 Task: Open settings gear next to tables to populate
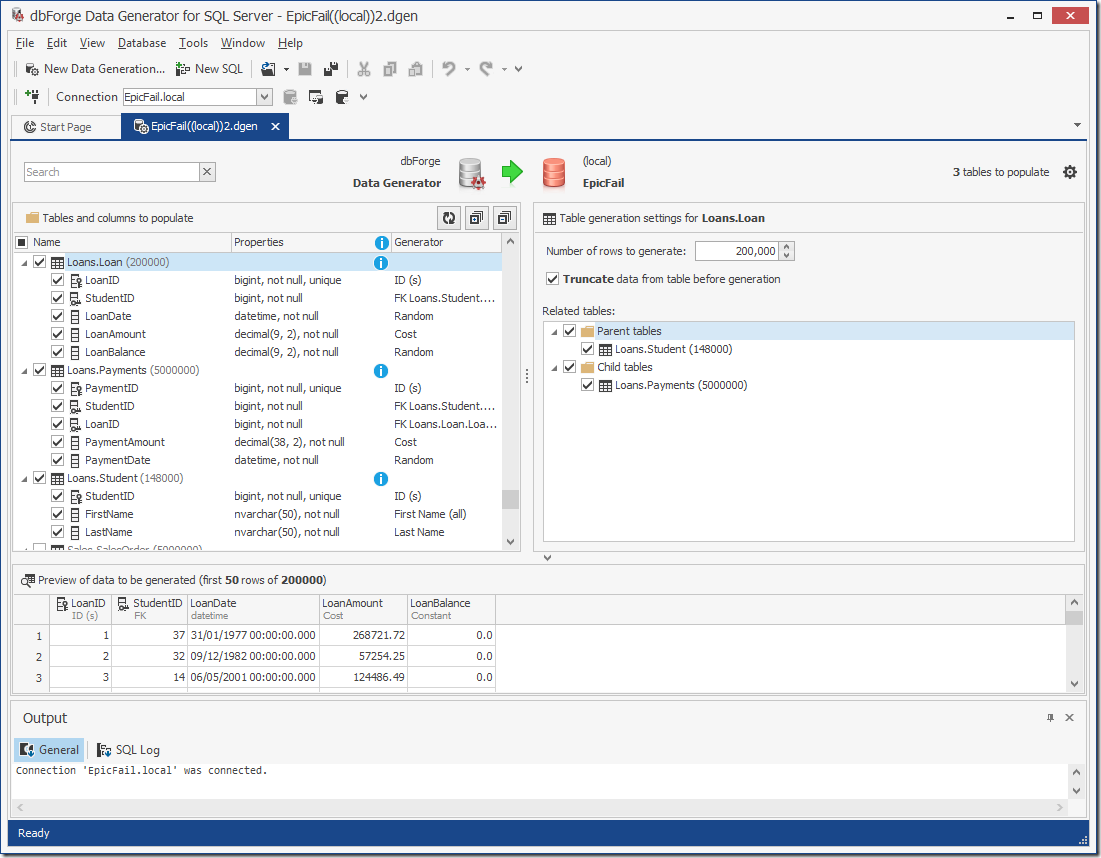click(1070, 172)
